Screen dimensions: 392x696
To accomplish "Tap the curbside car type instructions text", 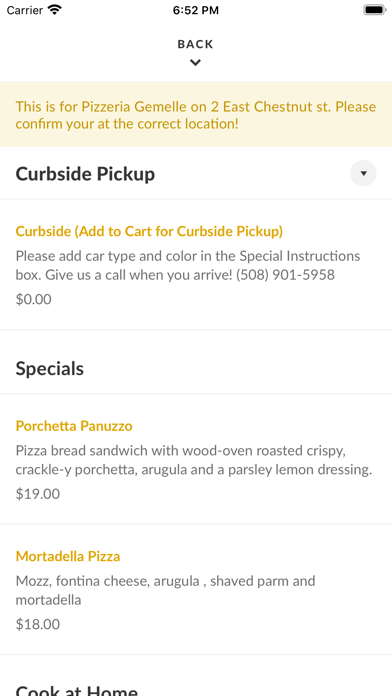I will point(188,265).
